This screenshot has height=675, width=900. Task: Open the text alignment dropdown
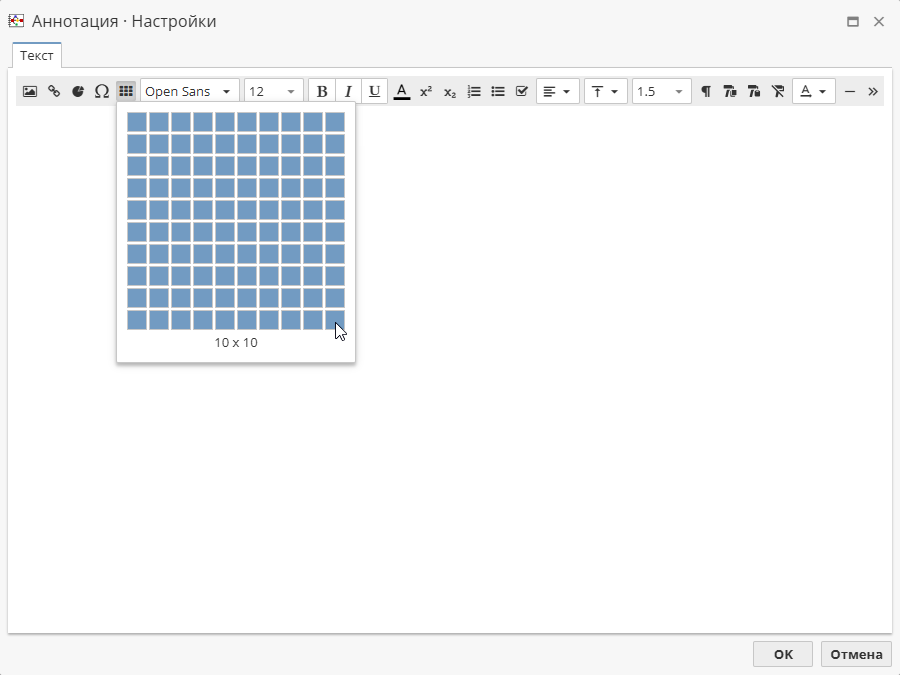558,91
